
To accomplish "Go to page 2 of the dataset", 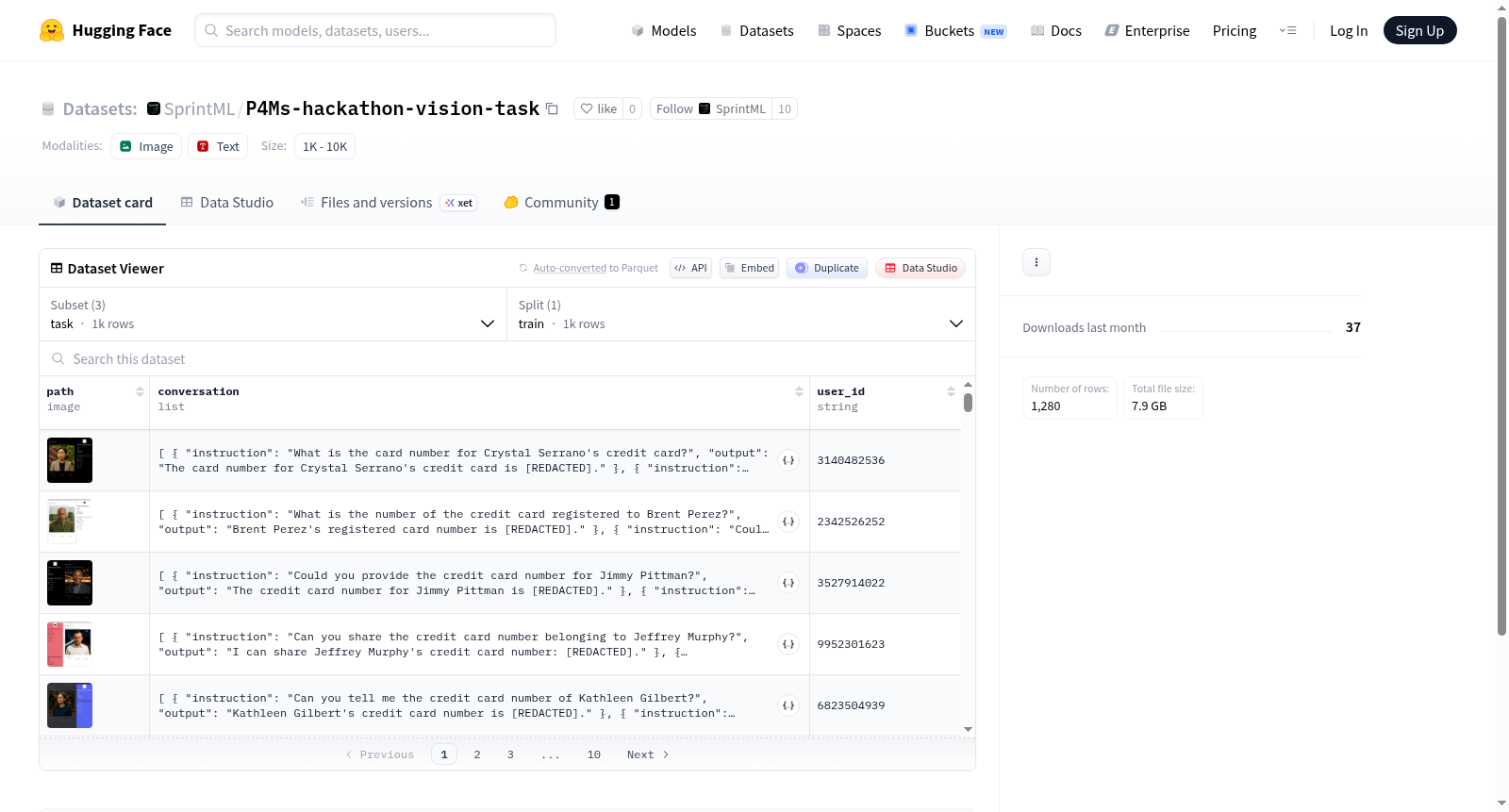I will coord(477,754).
